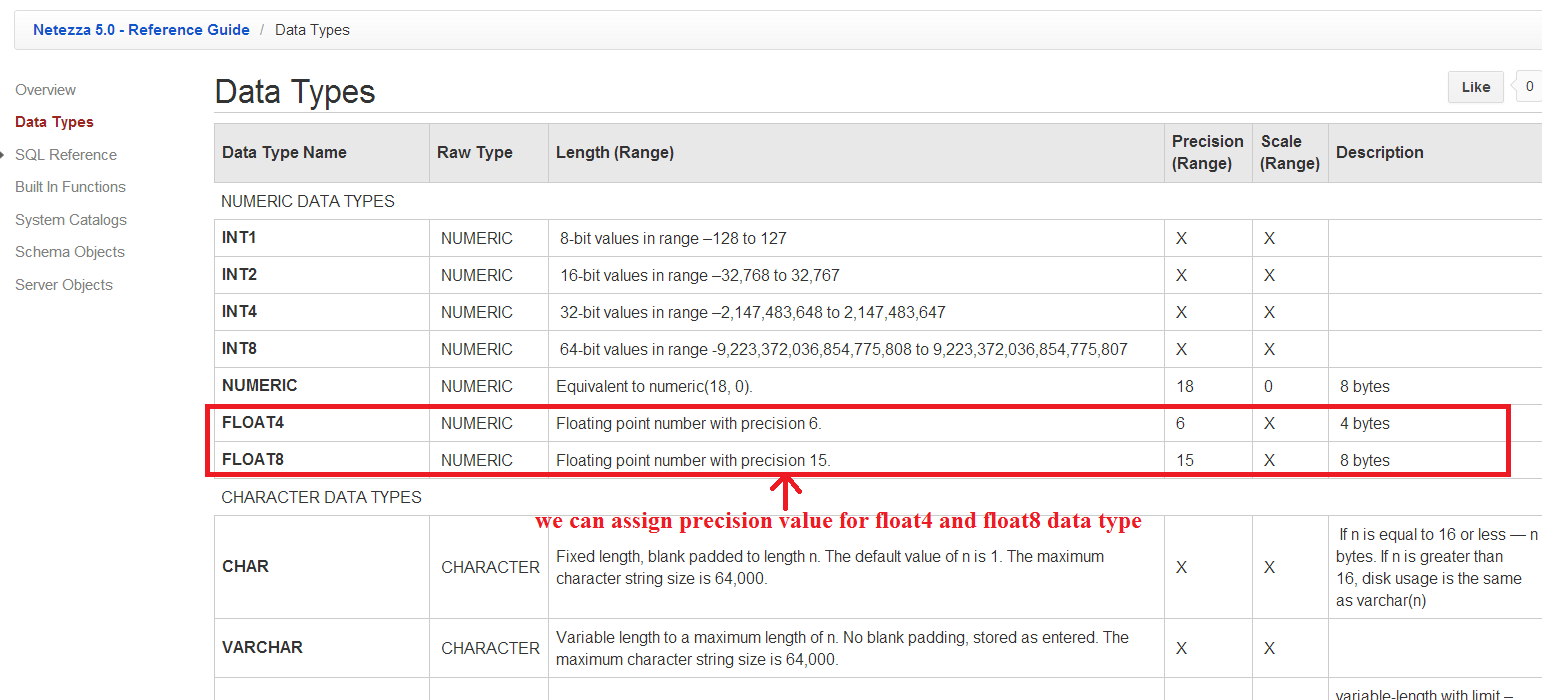Click 'Floating point number with precision 15.'
Screen dimensions: 1542x700
point(693,461)
